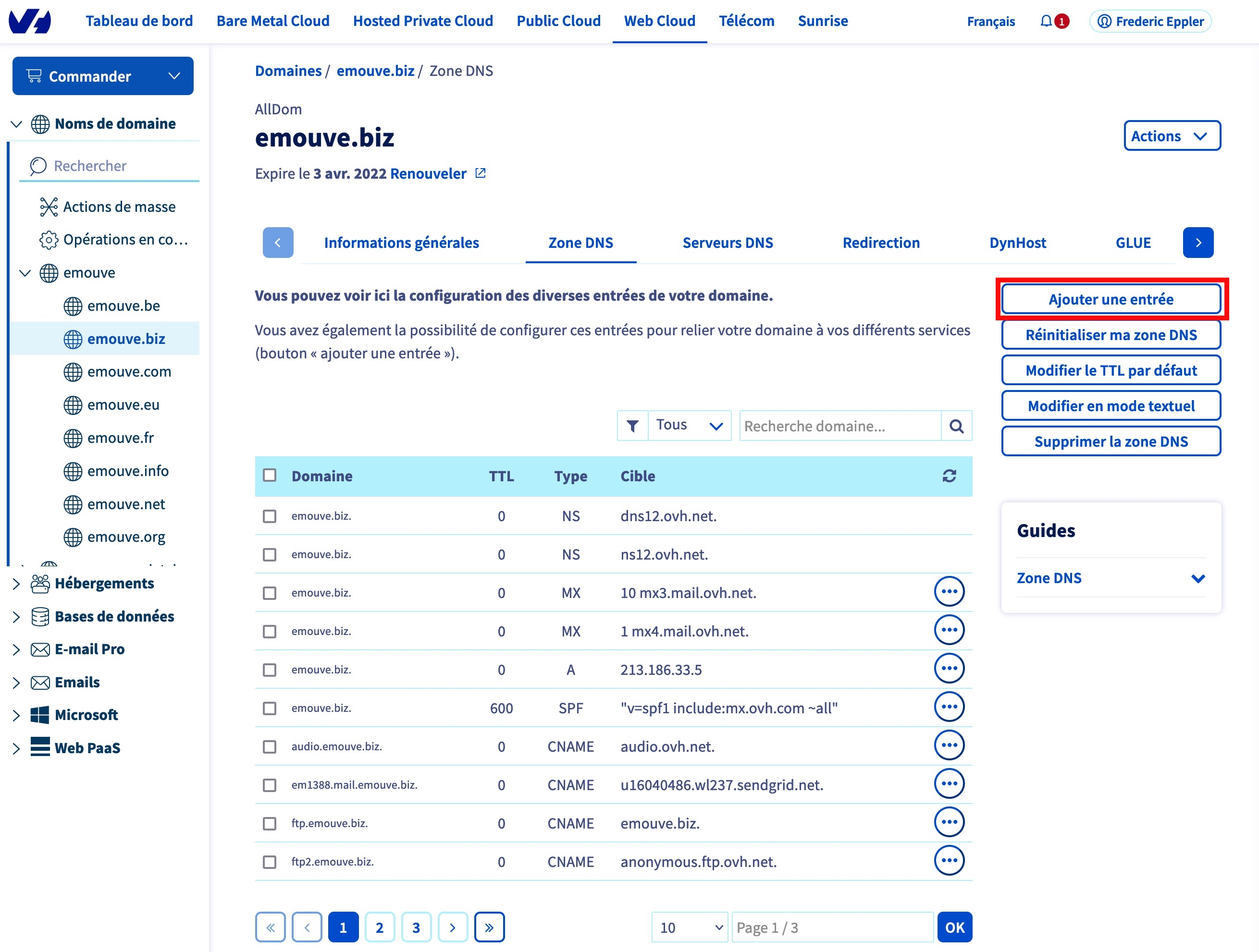
Task: Click Ajouter une entrée button
Action: [x=1111, y=299]
